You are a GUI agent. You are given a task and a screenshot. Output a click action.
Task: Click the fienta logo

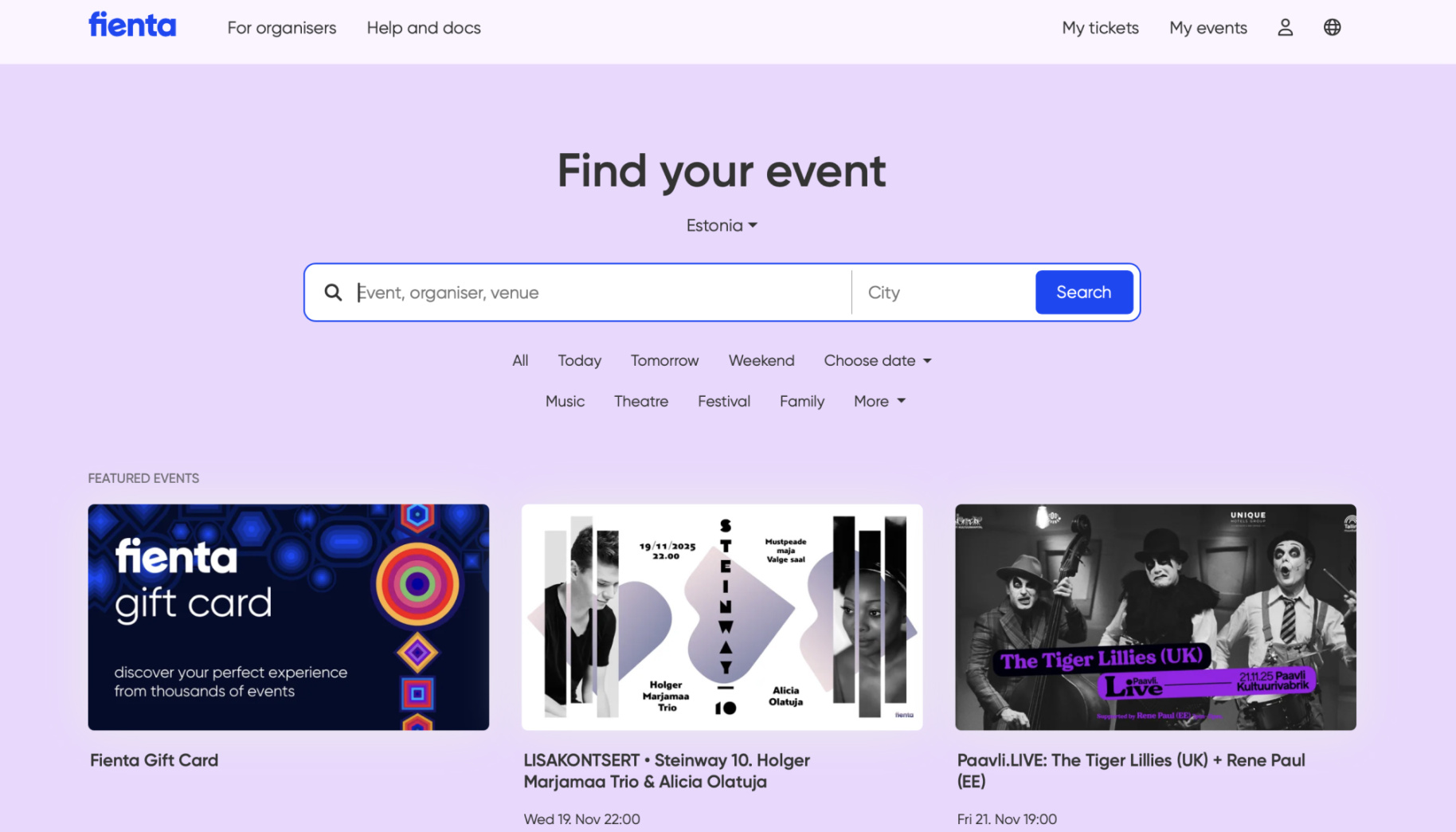click(x=132, y=26)
